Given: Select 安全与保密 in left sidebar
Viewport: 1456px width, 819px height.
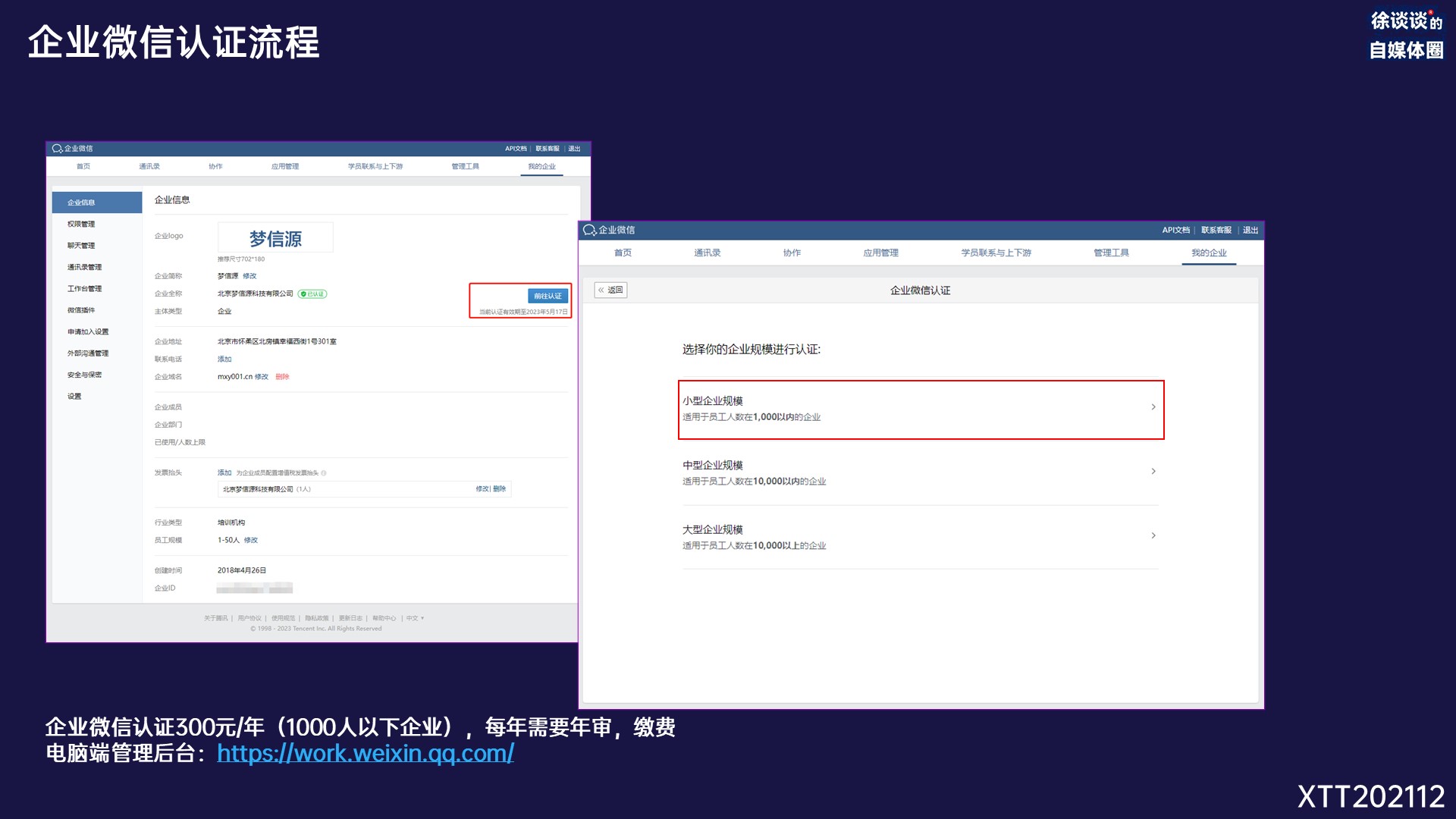Looking at the screenshot, I should click(84, 375).
